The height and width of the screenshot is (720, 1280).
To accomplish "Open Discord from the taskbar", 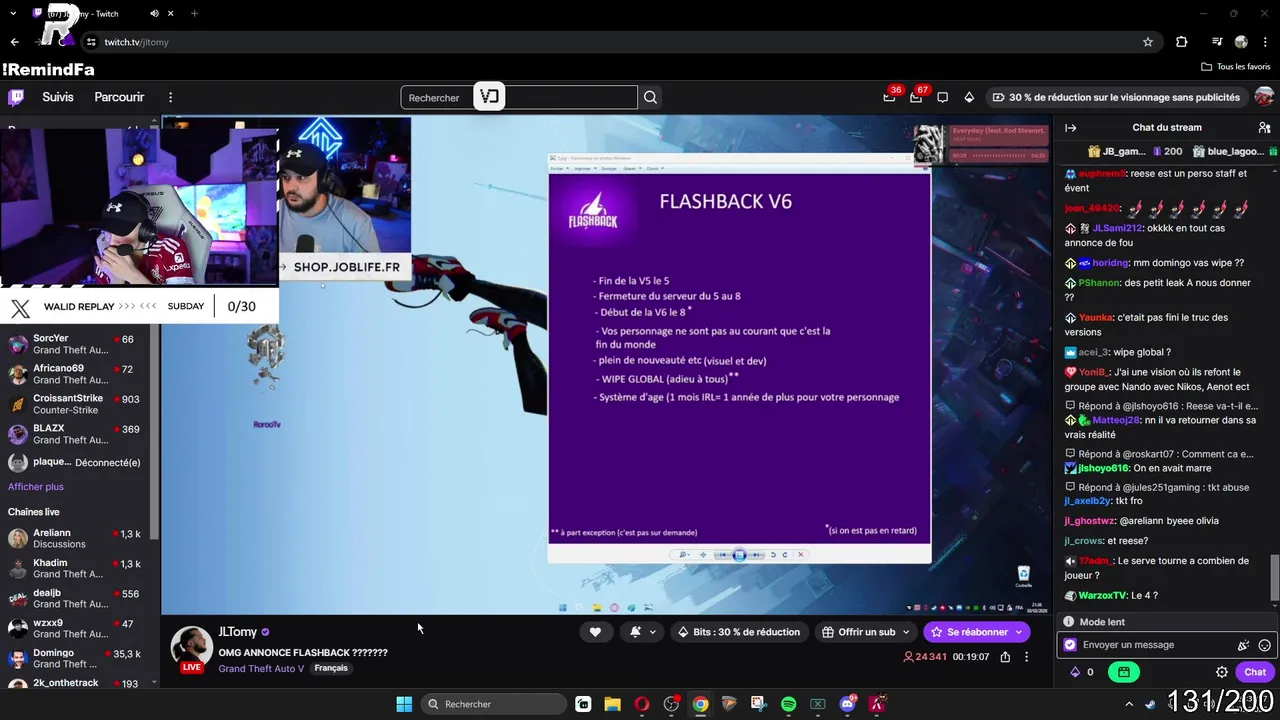I will point(848,704).
